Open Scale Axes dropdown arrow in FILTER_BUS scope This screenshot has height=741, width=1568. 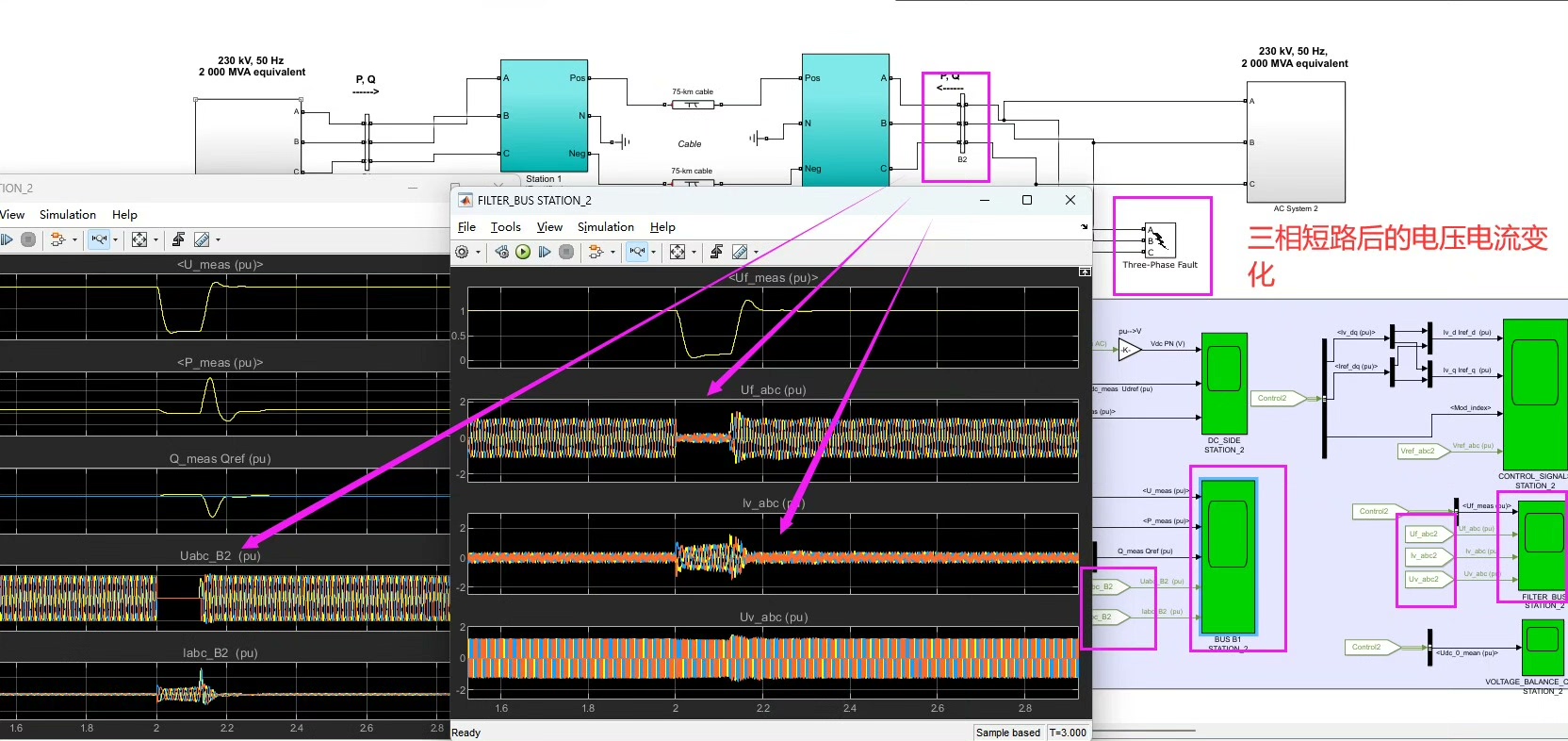pos(694,252)
